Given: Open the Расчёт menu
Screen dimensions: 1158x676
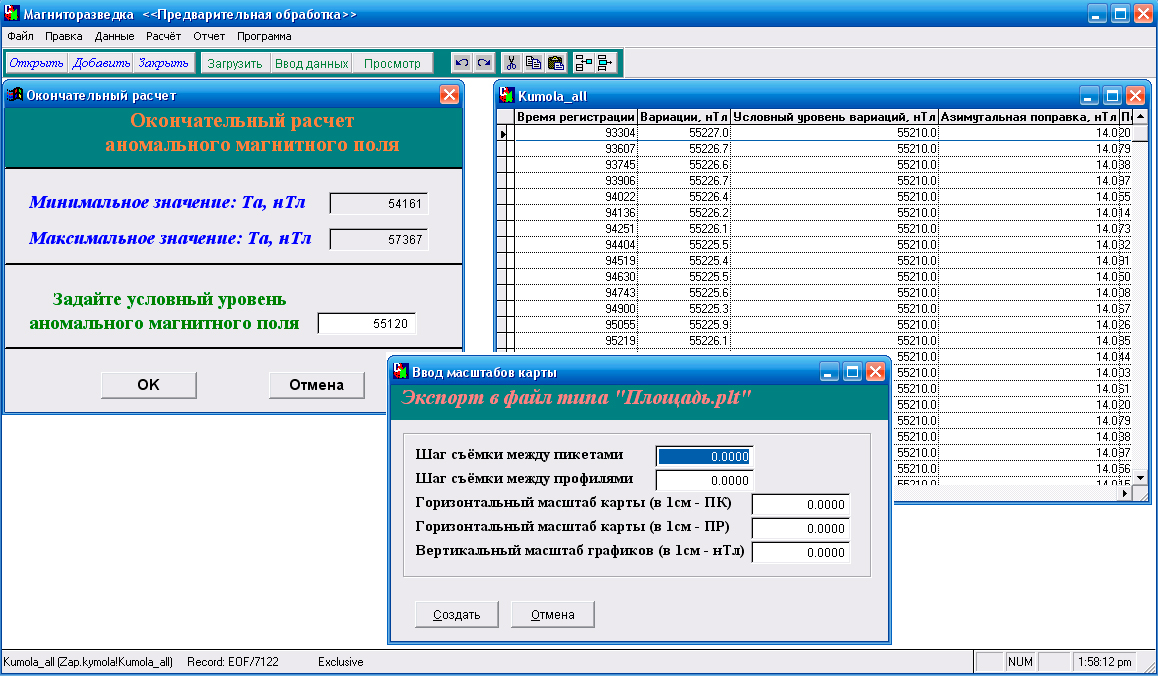Looking at the screenshot, I should (x=164, y=36).
